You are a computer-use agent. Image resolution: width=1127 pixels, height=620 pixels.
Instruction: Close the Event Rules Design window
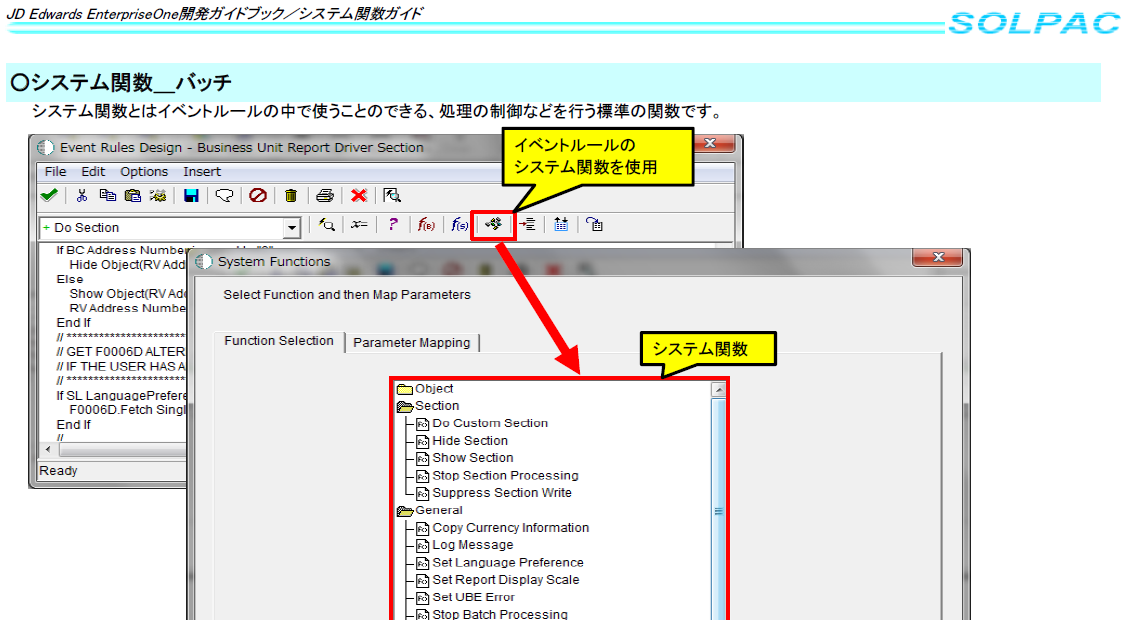tap(711, 143)
